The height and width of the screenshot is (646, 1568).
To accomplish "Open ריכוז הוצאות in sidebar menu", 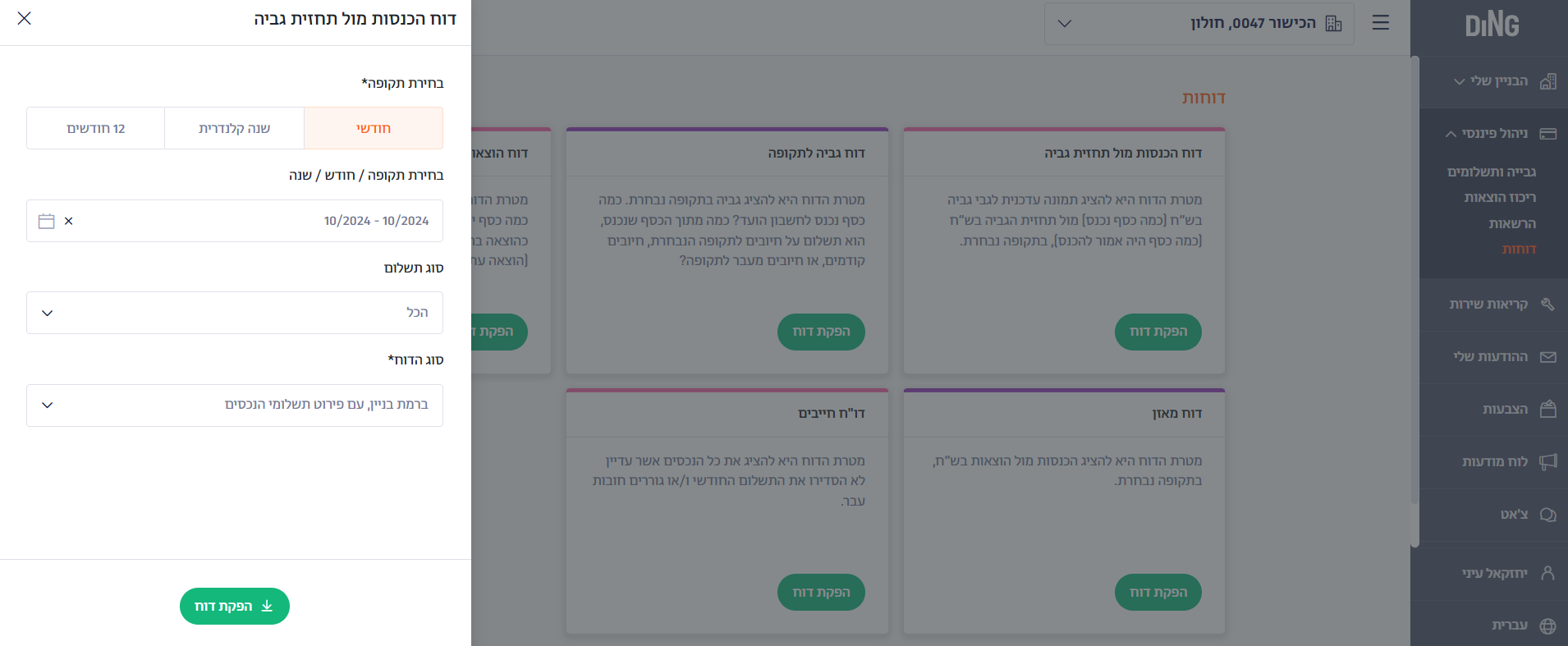I will click(1500, 197).
